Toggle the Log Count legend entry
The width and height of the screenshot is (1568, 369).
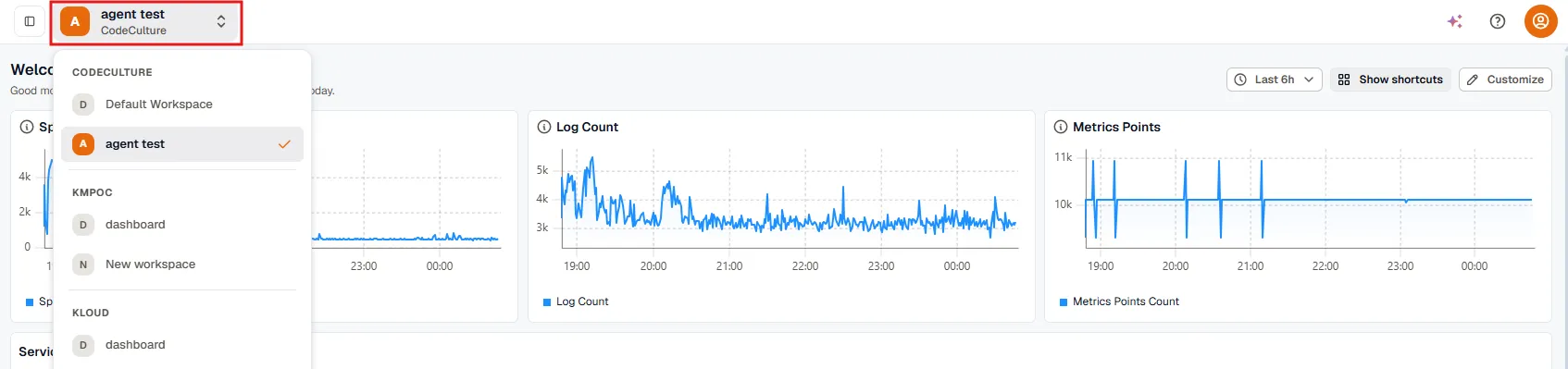pos(576,301)
